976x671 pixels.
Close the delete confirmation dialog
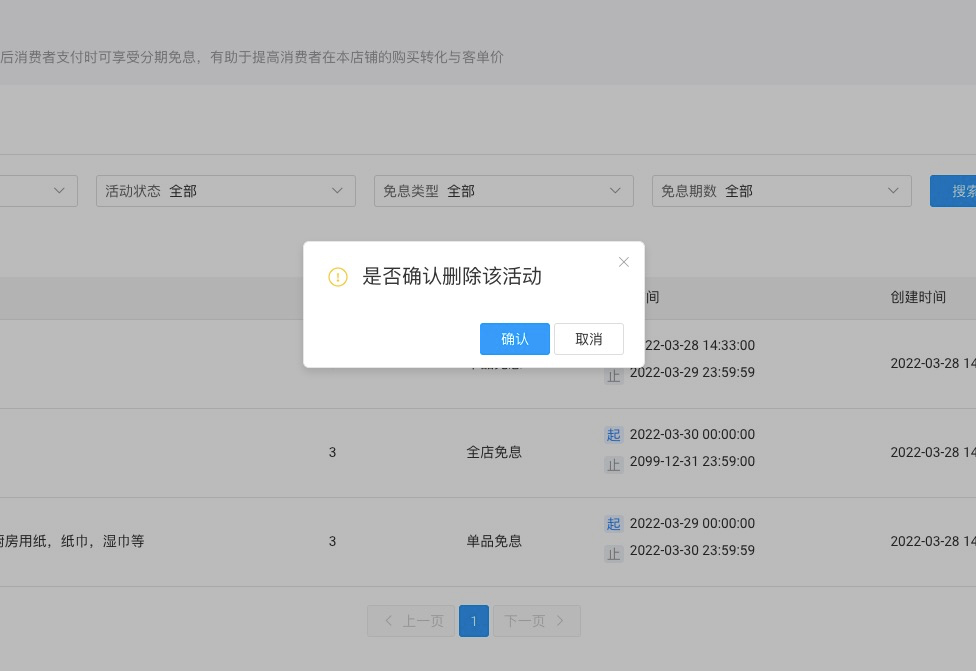tap(624, 262)
